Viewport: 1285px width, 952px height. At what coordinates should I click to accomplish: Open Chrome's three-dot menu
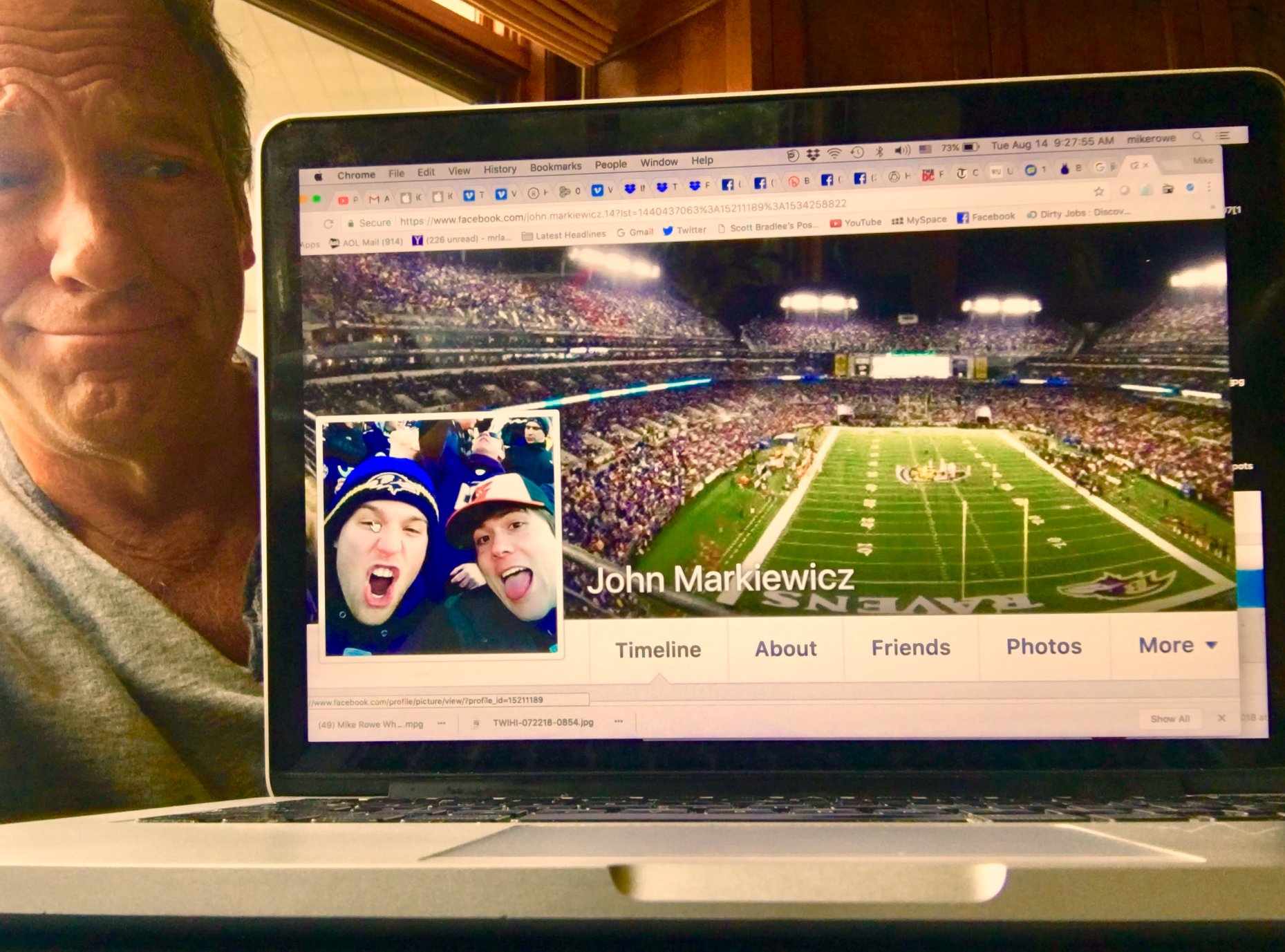coord(1208,187)
